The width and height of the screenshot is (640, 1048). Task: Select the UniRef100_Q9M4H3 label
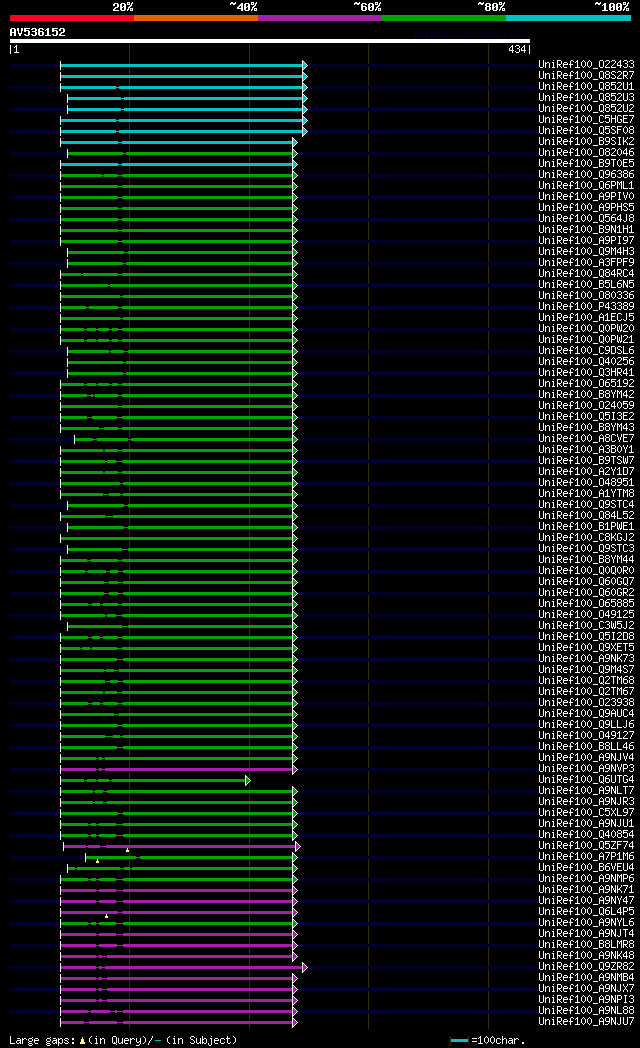[x=586, y=252]
